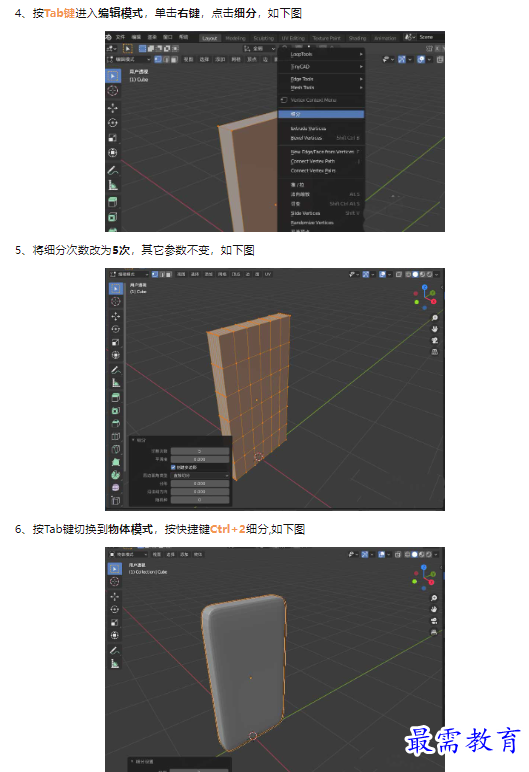The image size is (529, 772).
Task: Select the Rotate tool in the first Blender screenshot
Action: (x=113, y=123)
